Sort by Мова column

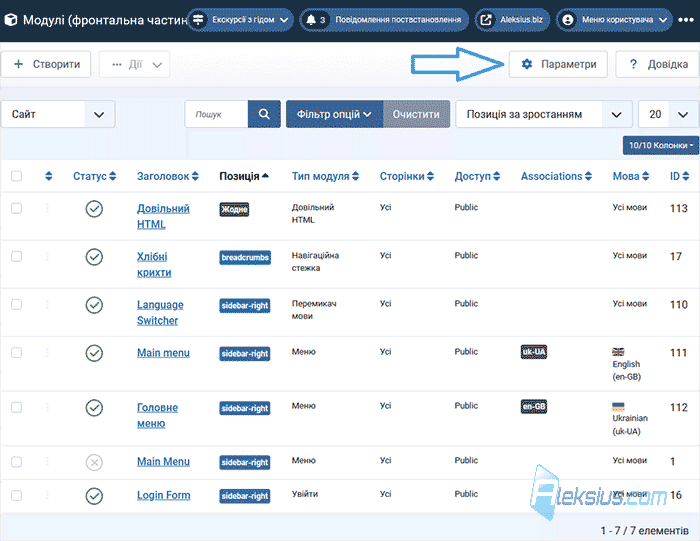(630, 176)
